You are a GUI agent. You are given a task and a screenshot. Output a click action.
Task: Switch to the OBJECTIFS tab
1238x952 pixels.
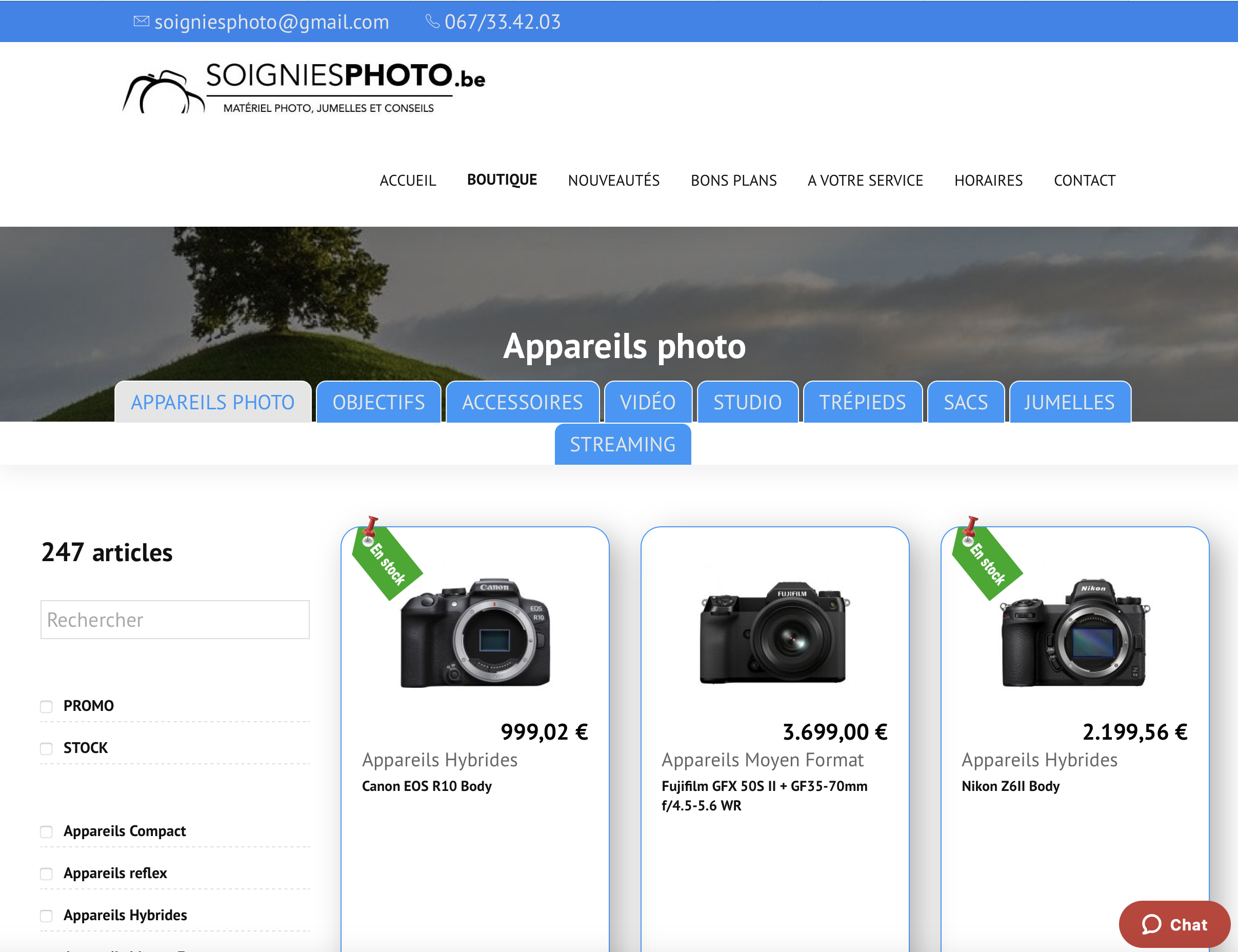pos(378,402)
